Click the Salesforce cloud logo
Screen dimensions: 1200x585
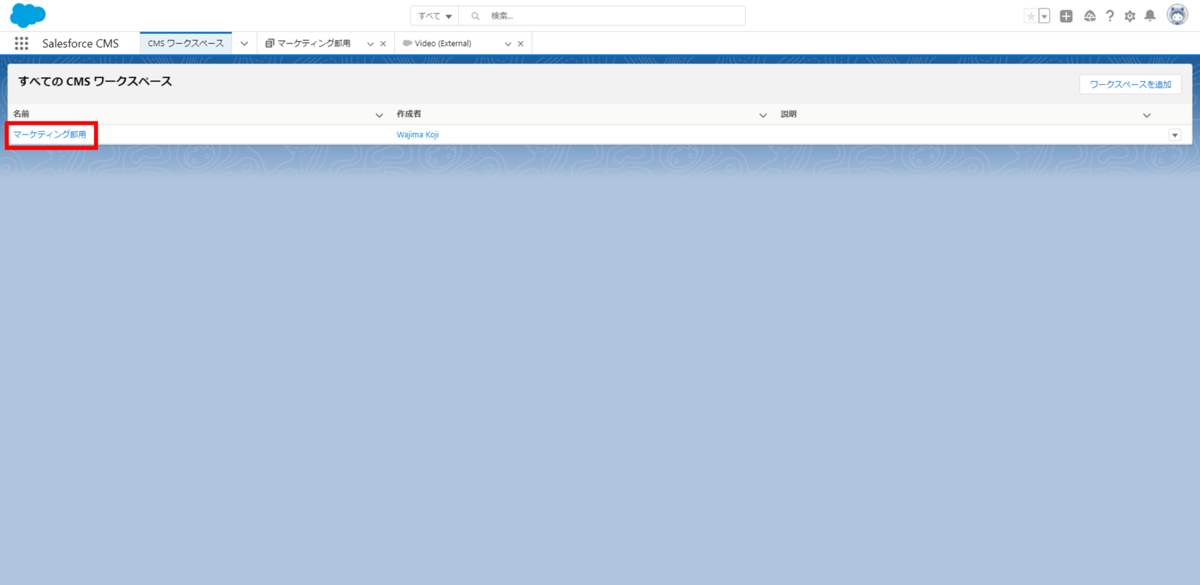point(28,15)
